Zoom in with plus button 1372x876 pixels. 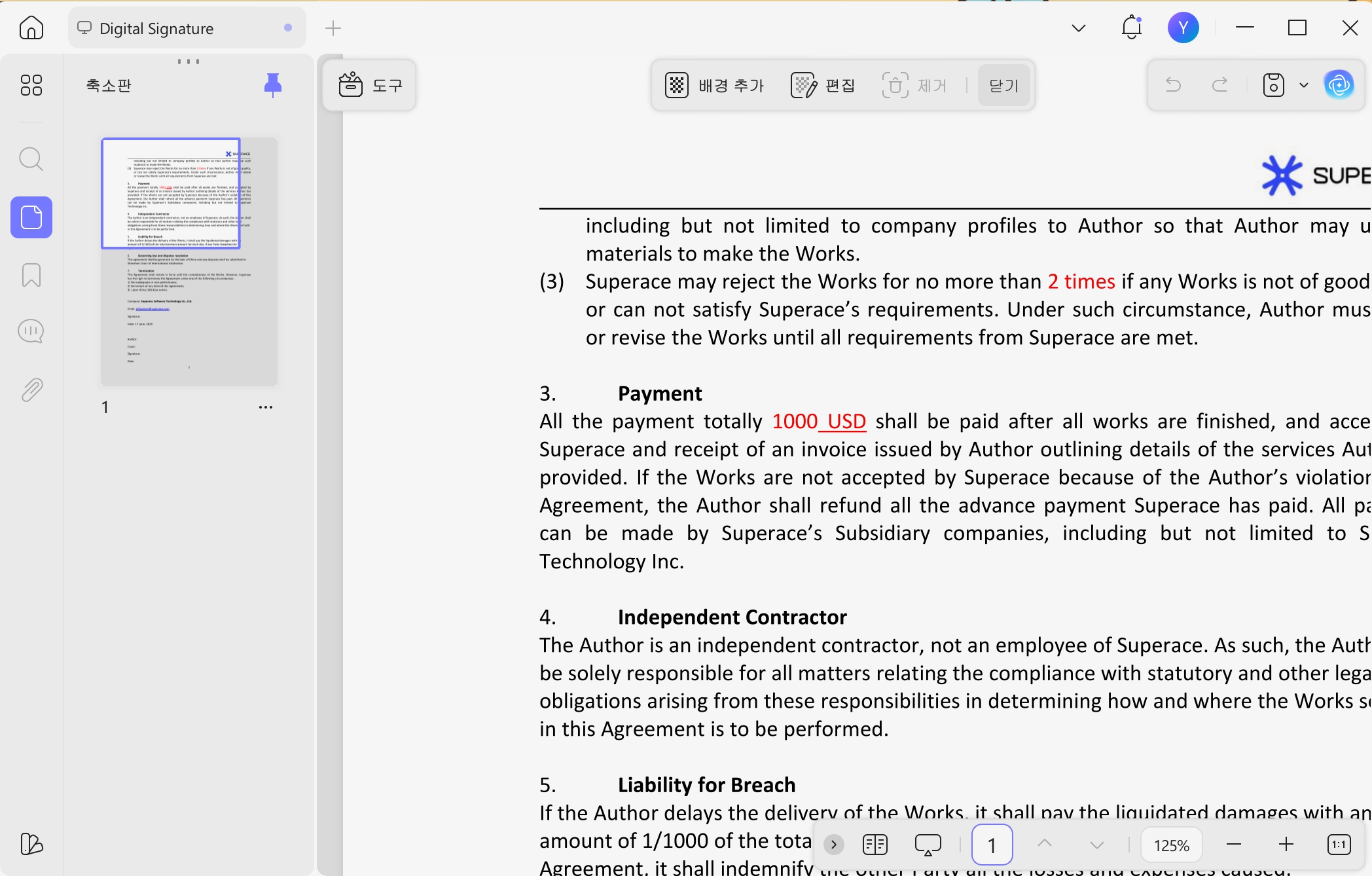[1286, 845]
